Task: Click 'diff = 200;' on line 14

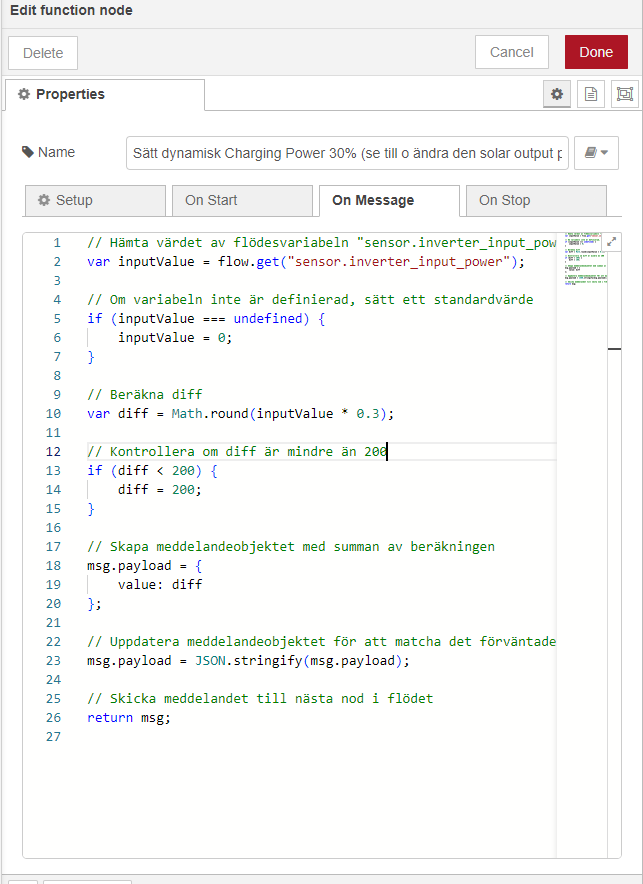Action: click(159, 489)
